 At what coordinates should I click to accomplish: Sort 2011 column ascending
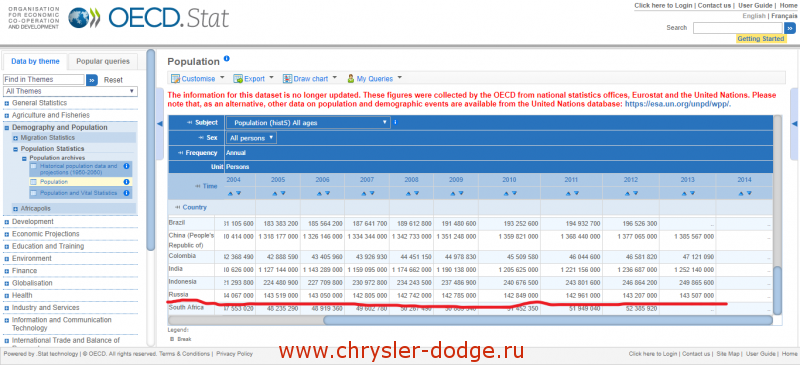pyautogui.click(x=568, y=193)
